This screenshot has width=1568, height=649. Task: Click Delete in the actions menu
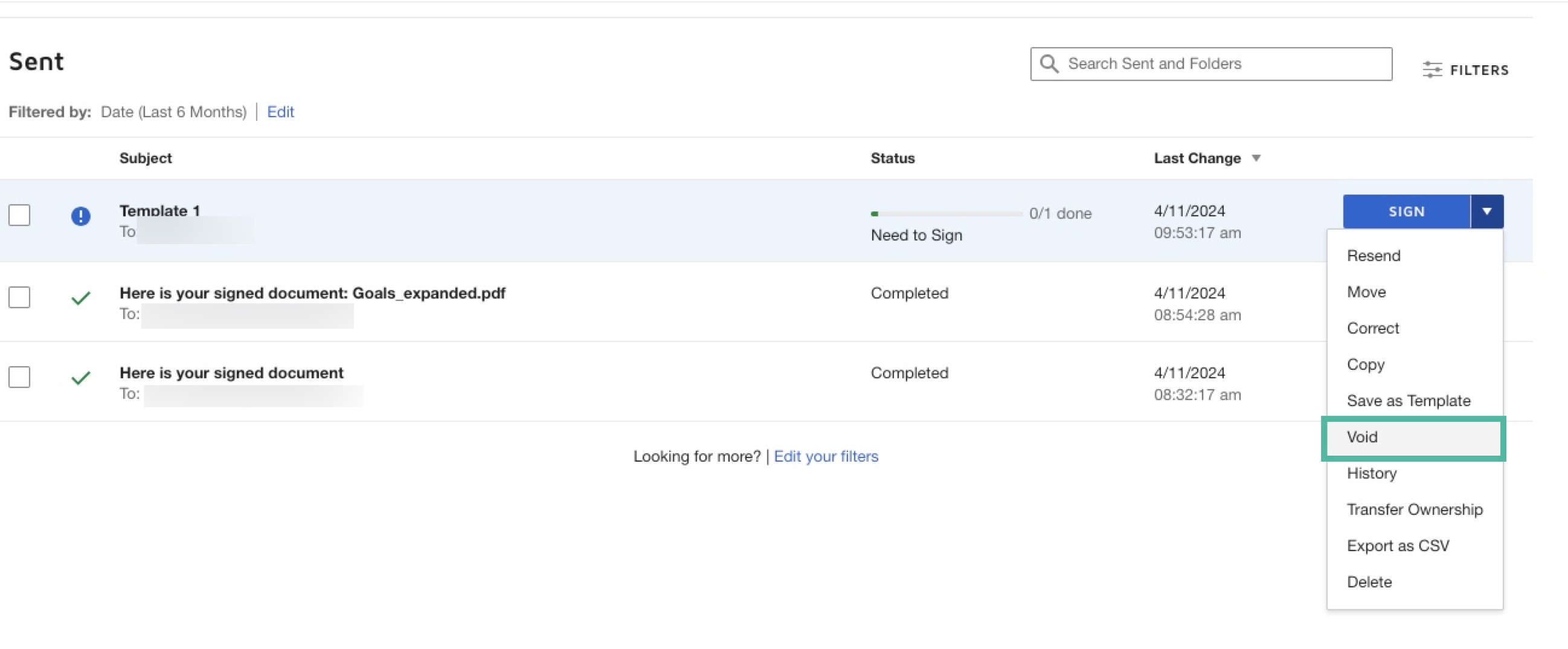1369,582
